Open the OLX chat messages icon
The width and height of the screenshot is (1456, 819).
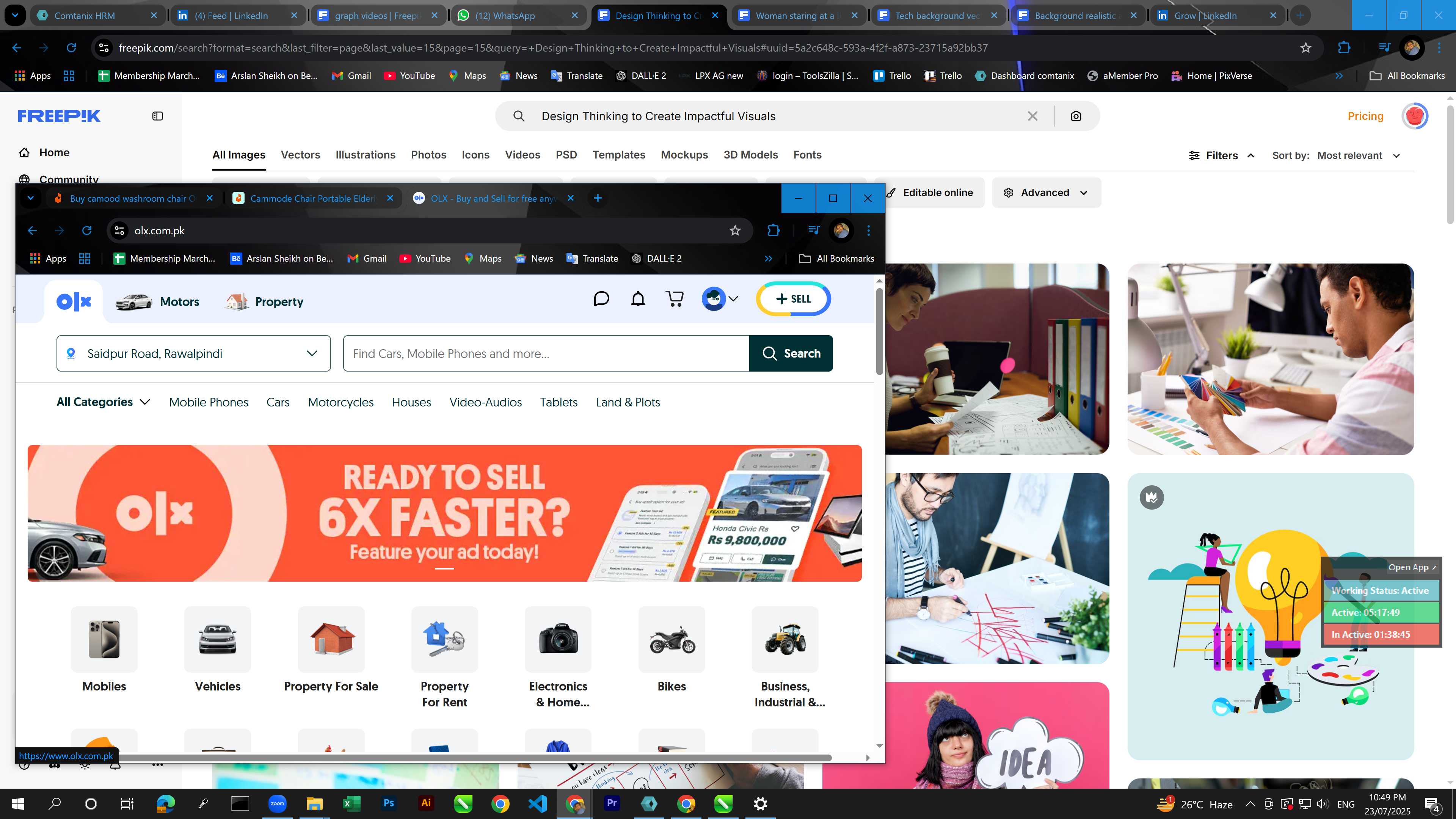pos(601,298)
